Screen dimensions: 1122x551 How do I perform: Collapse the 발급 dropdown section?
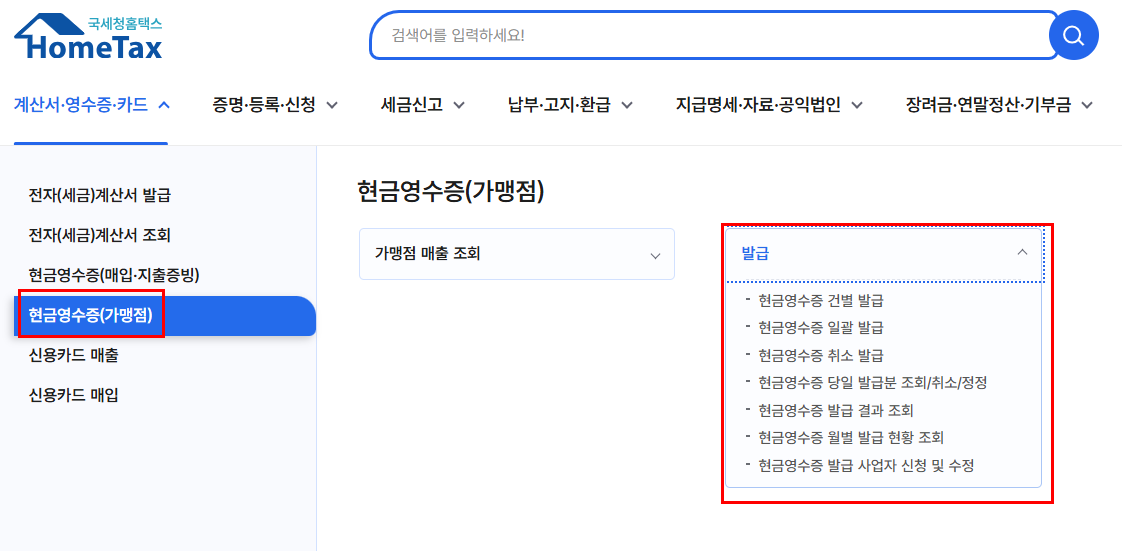click(884, 253)
